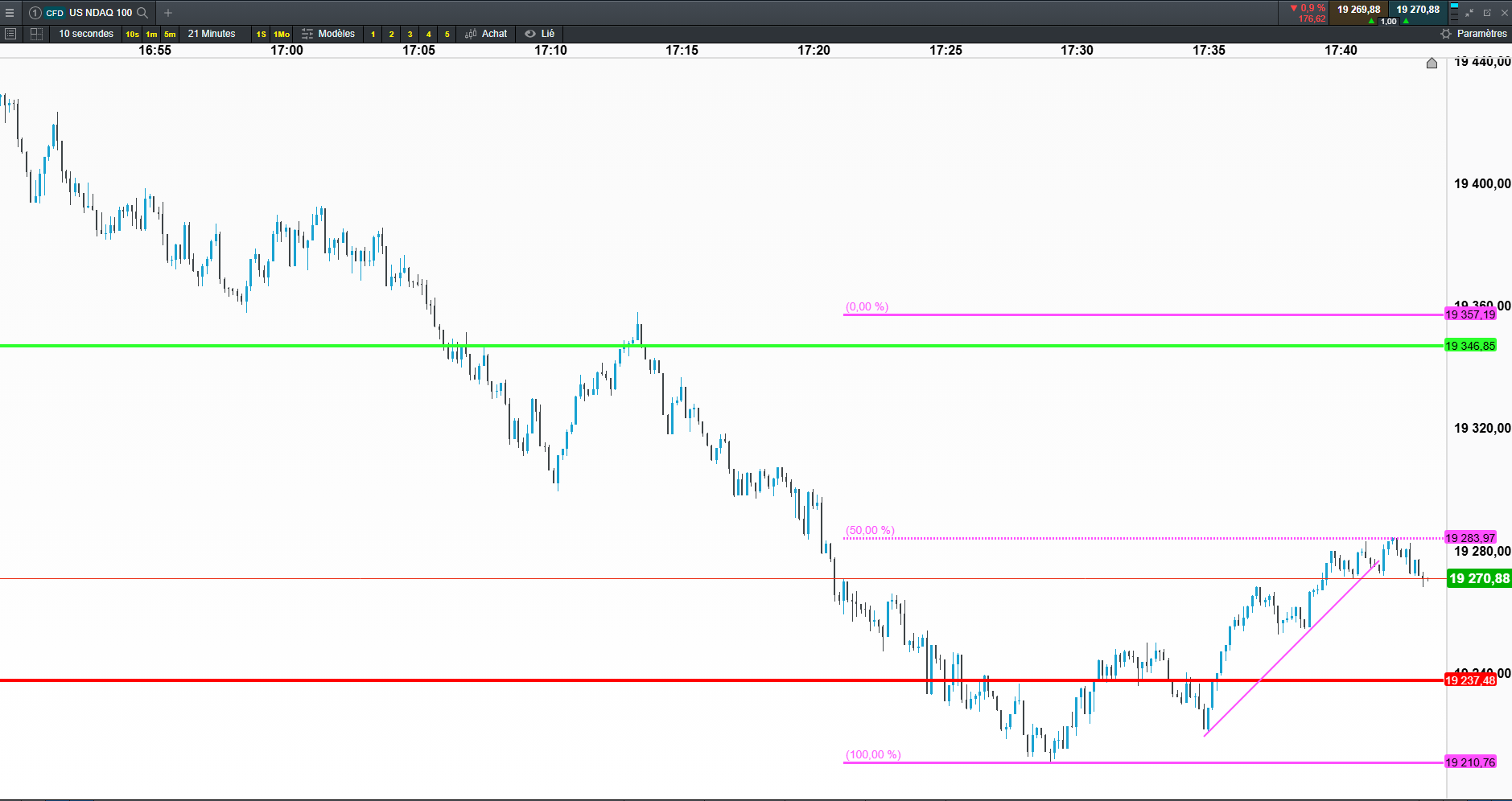Load template number 4

[429, 34]
